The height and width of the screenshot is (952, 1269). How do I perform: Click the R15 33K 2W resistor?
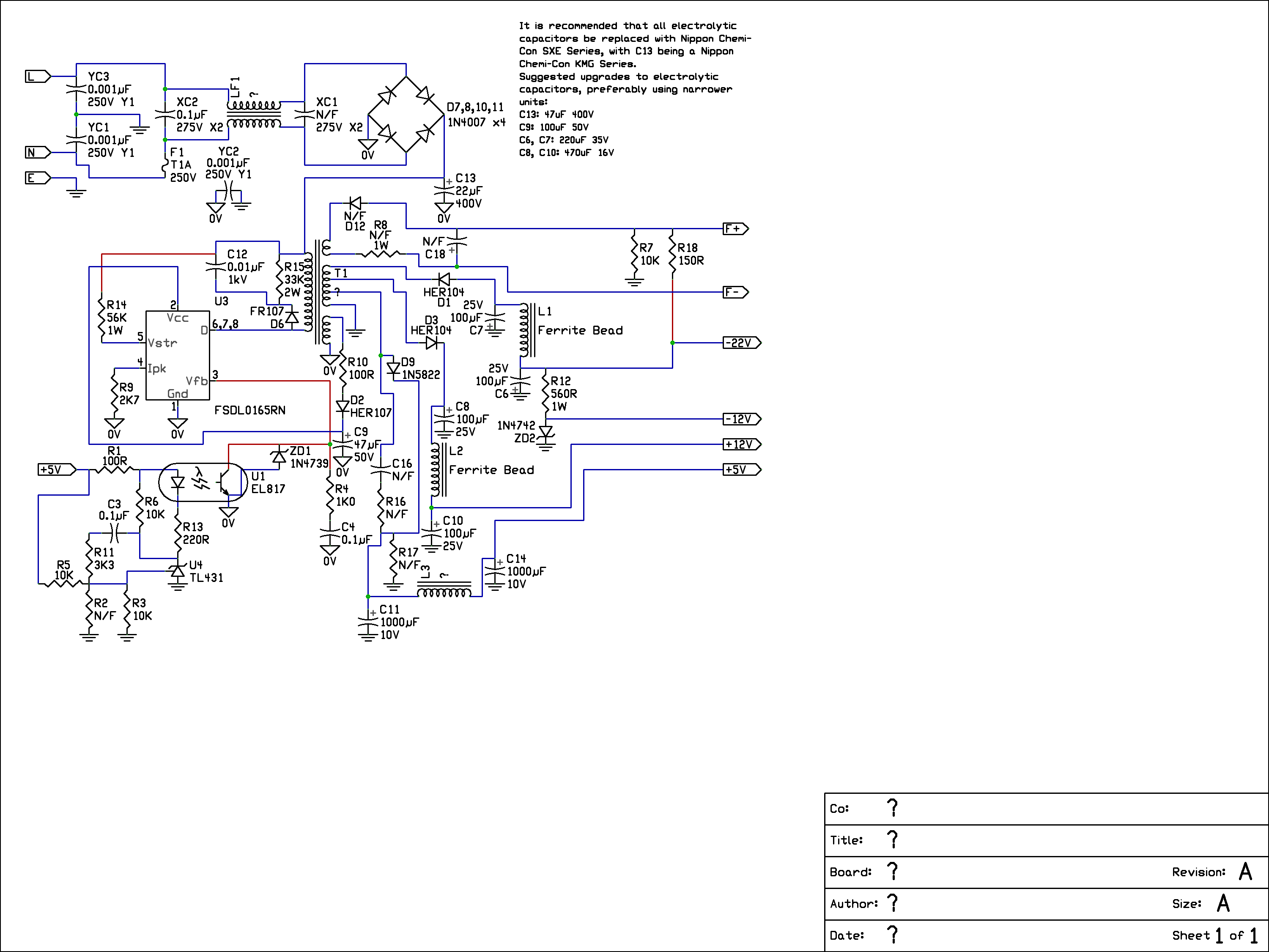tap(279, 280)
